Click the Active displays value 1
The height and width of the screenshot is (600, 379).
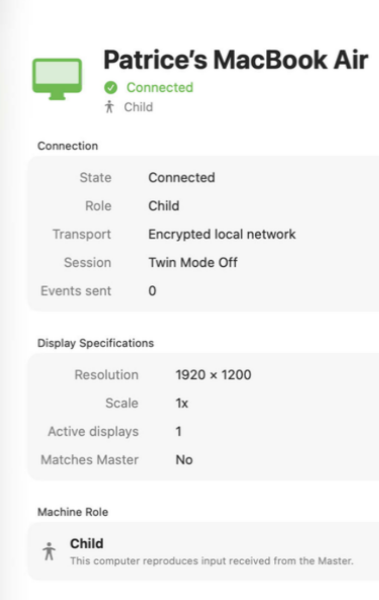click(178, 431)
